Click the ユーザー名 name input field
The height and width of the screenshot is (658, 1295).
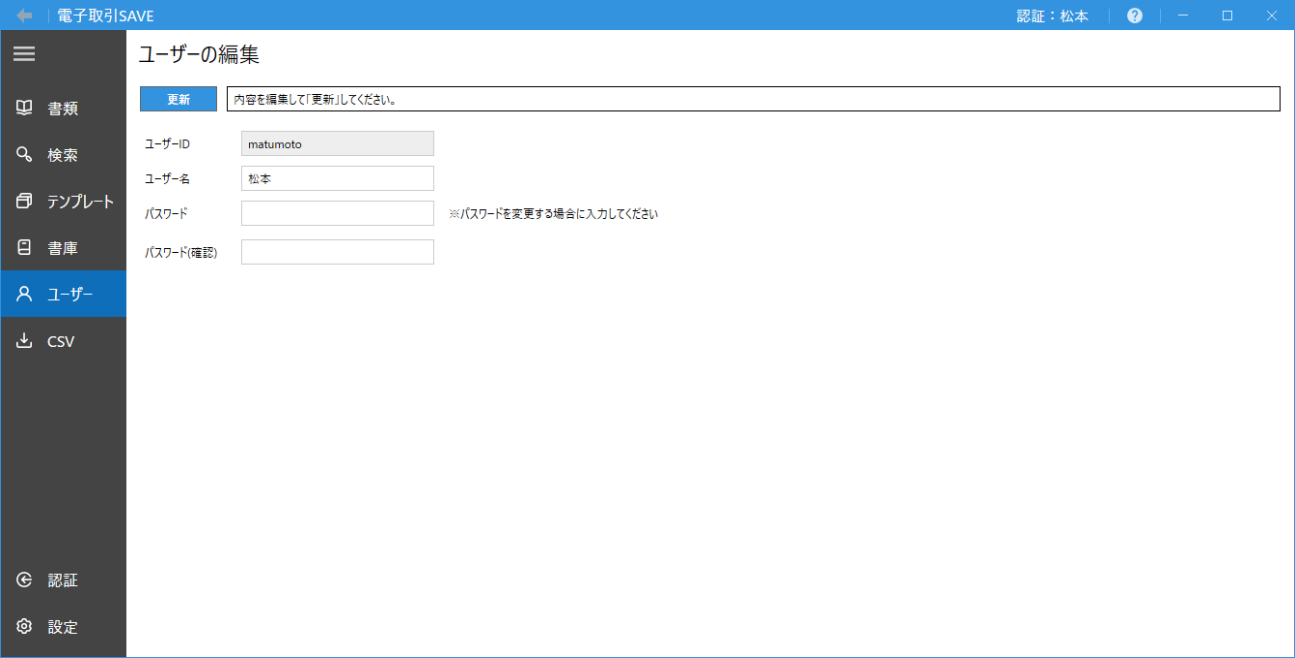[x=337, y=178]
